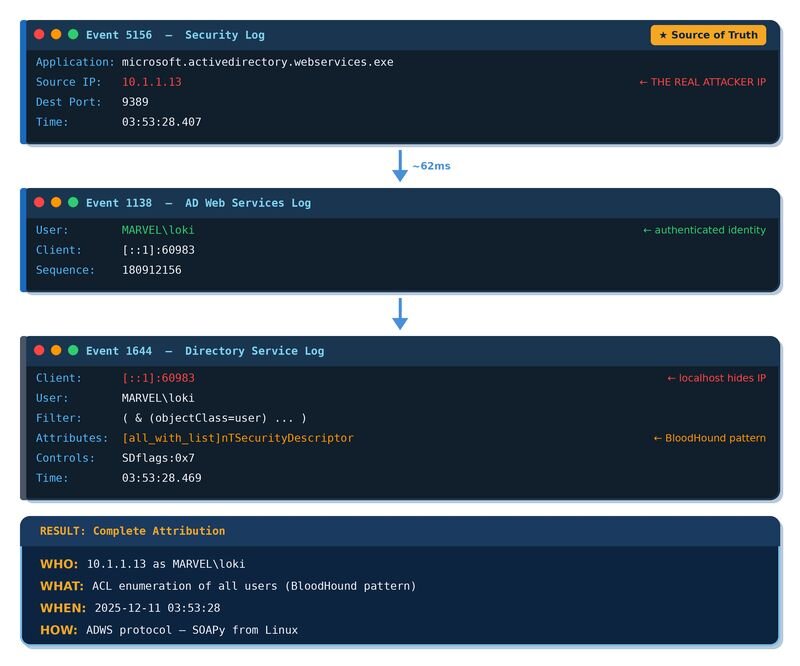The image size is (800, 666).
Task: Click the red dot on Event 5156 window
Action: click(x=39, y=35)
